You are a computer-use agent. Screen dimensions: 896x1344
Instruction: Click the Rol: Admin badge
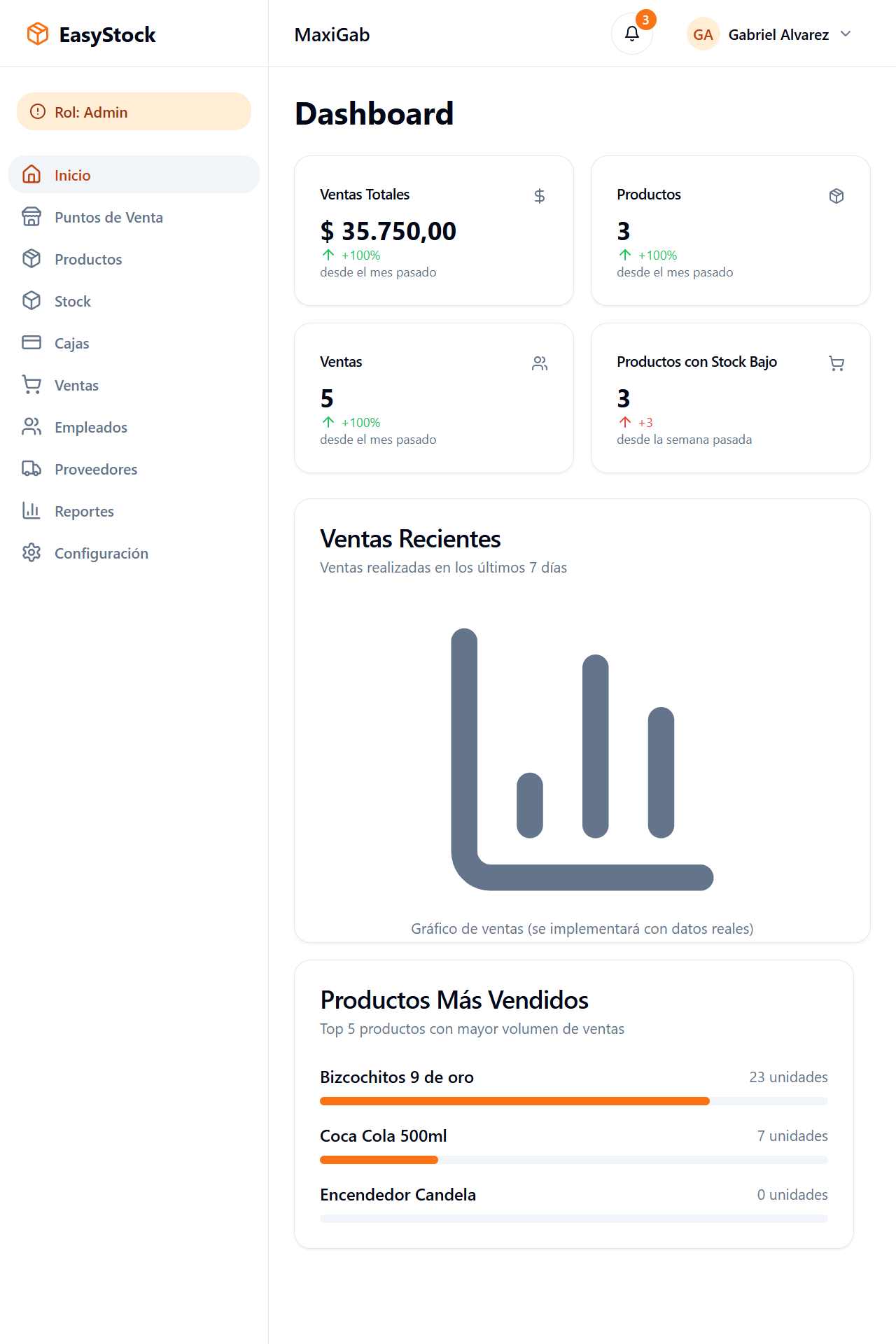coord(134,112)
